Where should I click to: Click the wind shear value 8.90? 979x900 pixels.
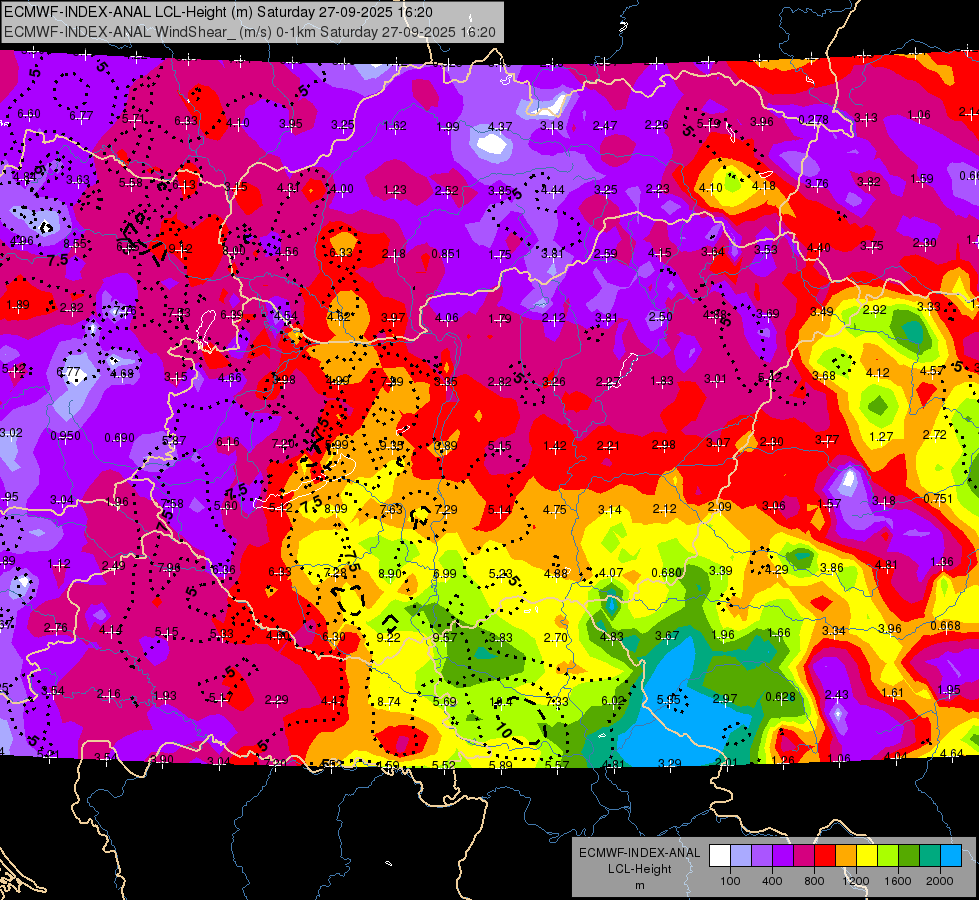(x=390, y=574)
